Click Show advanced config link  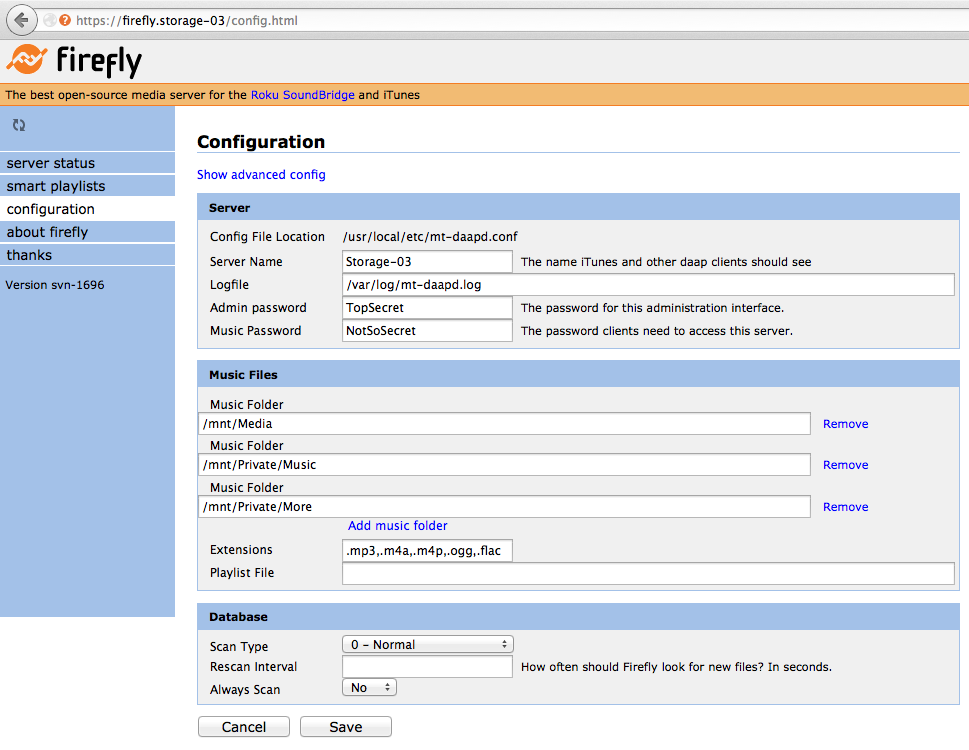pos(261,175)
